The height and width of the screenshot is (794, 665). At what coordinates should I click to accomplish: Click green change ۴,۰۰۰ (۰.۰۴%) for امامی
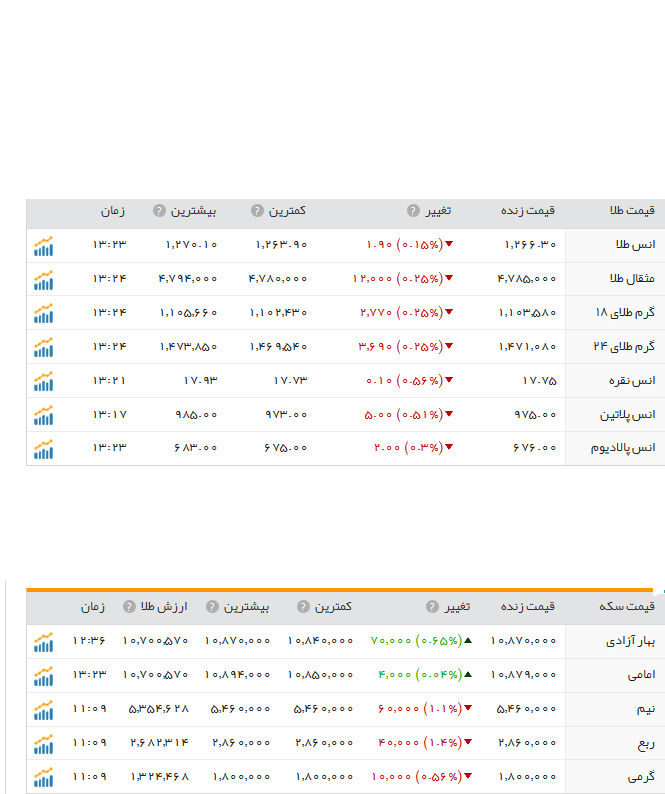425,674
